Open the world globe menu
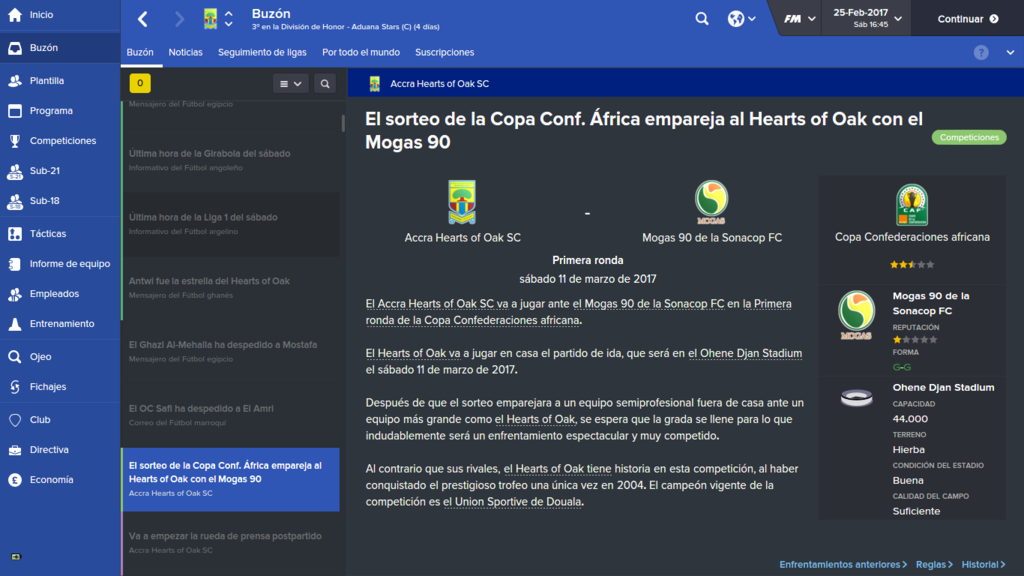1024x576 pixels. [741, 19]
